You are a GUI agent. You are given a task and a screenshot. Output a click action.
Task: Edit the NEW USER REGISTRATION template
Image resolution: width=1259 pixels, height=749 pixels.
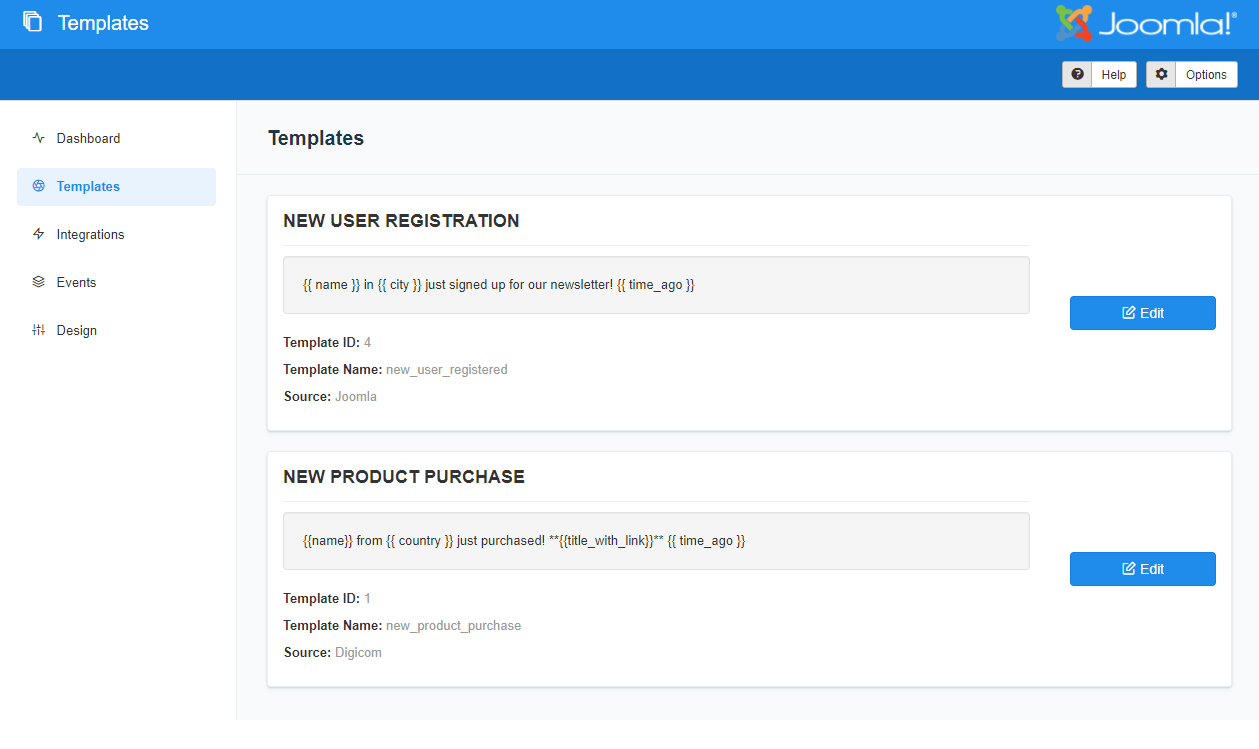[1142, 312]
